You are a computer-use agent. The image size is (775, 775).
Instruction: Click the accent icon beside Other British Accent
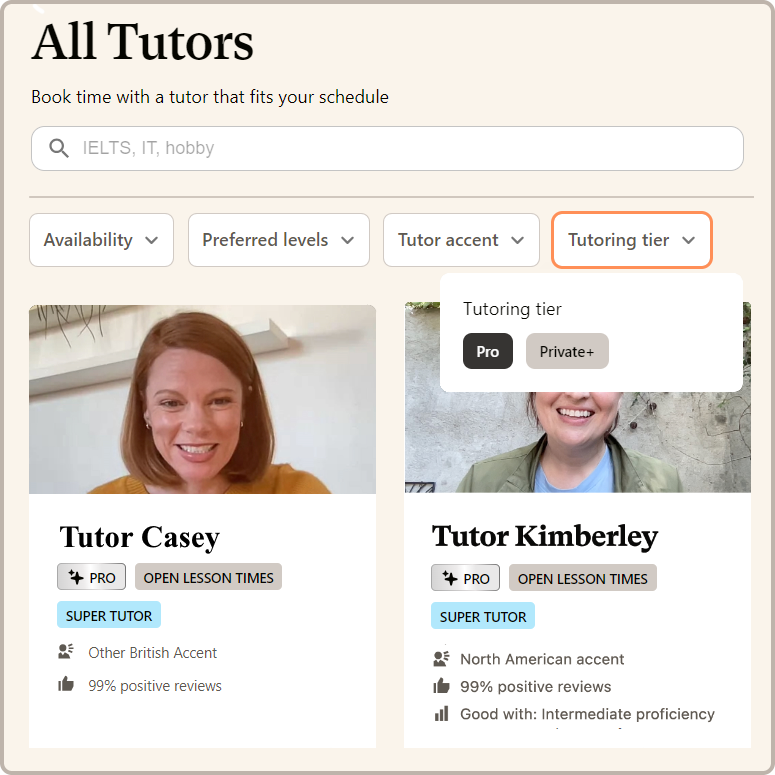click(x=66, y=652)
